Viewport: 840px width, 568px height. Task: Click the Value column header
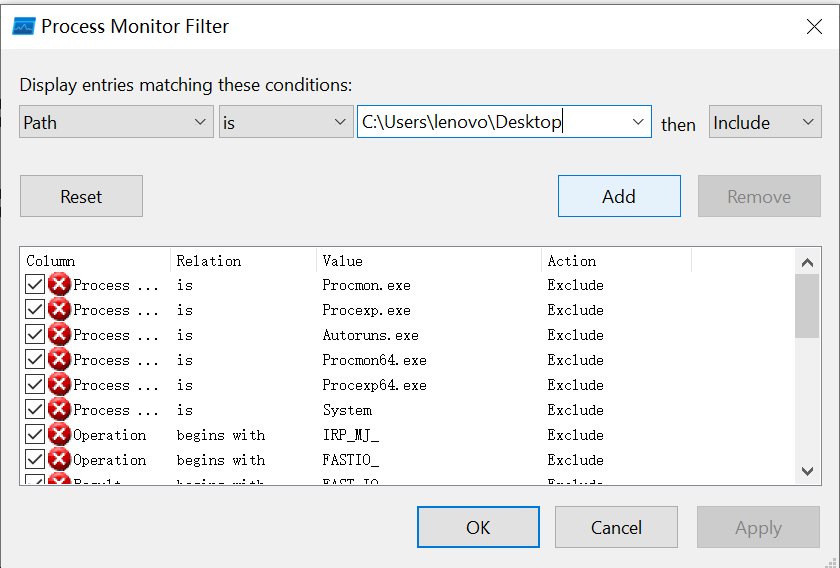pos(342,261)
